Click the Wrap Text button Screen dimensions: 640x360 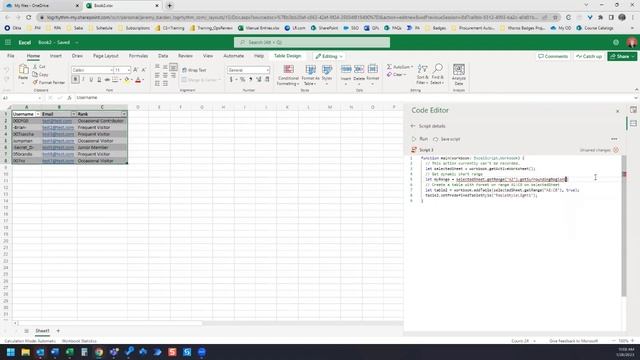[194, 70]
